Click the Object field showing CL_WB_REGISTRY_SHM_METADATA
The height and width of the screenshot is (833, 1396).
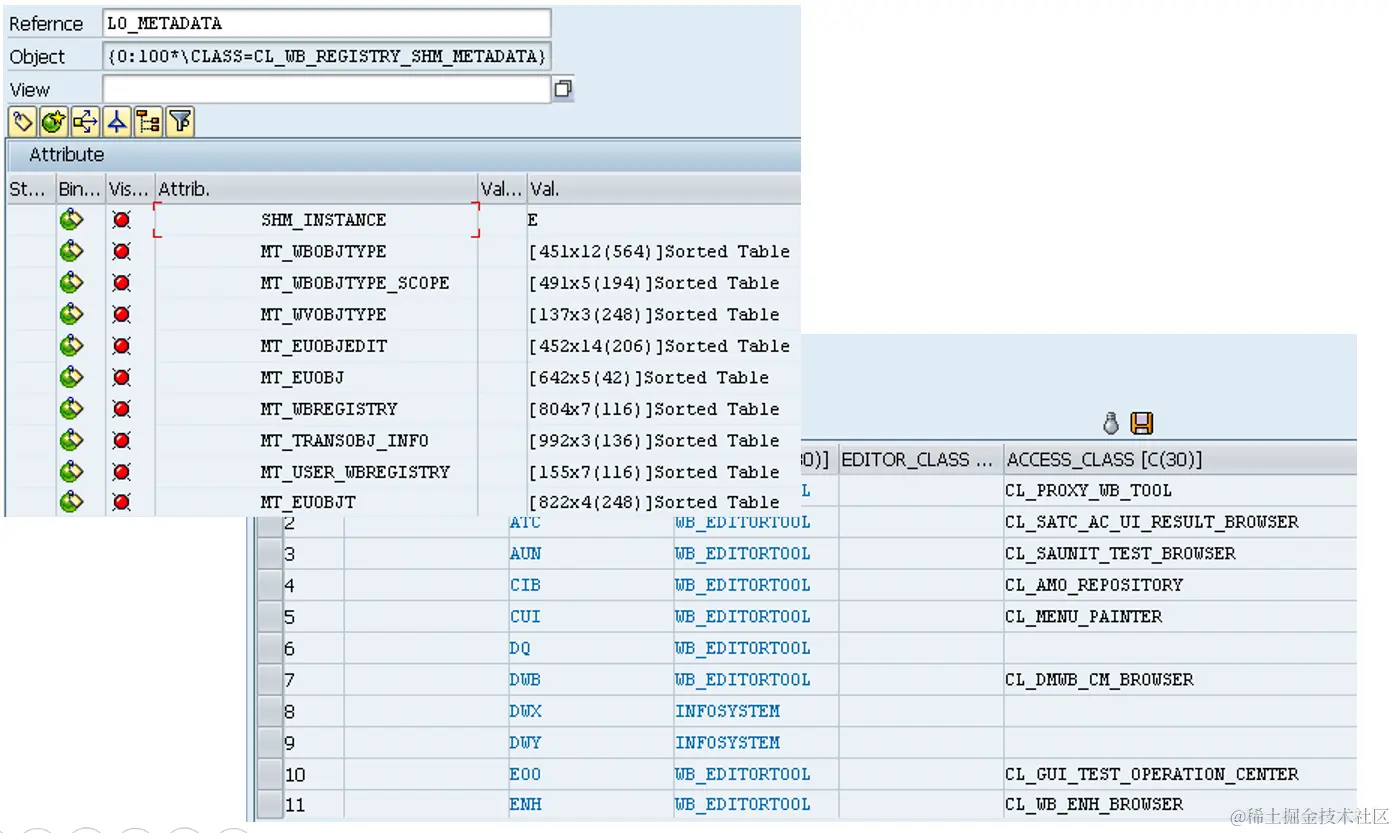tap(327, 56)
